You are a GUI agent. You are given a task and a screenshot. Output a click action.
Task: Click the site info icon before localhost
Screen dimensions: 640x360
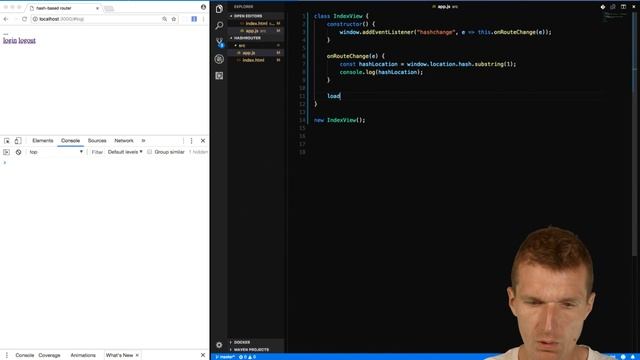(35, 19)
